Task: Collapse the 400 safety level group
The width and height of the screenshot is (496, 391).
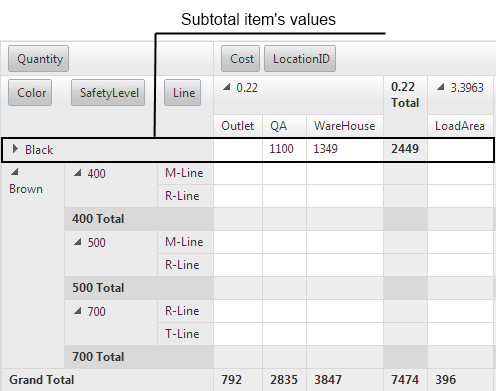Action: pyautogui.click(x=78, y=173)
